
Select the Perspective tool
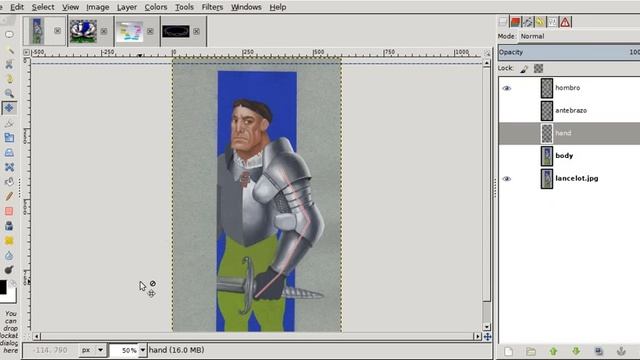pos(9,152)
